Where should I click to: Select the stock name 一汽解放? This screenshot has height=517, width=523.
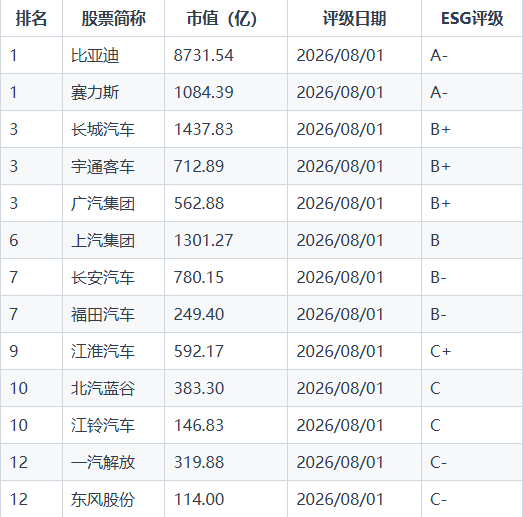pyautogui.click(x=103, y=463)
